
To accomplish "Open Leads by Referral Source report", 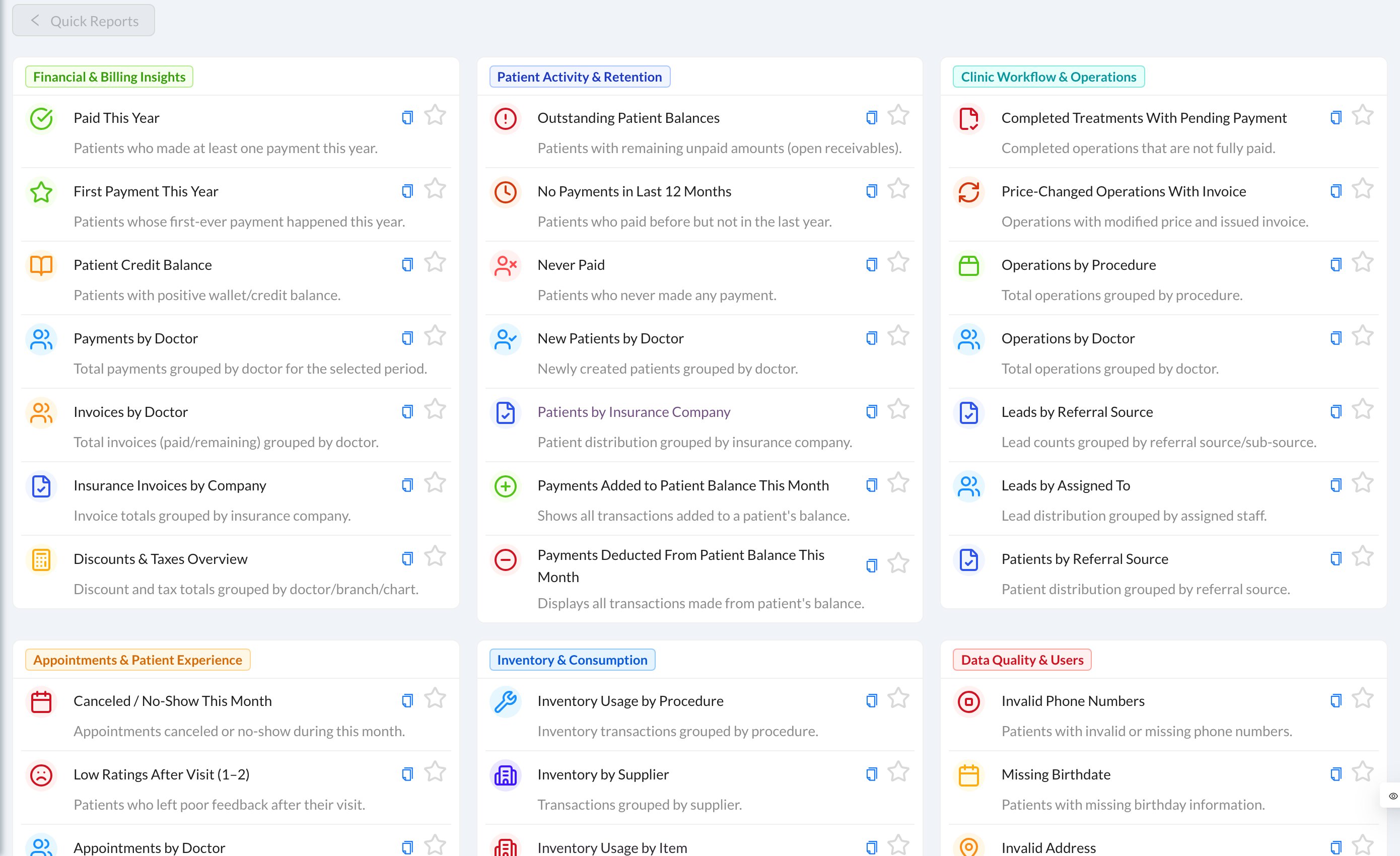I will 1077,412.
